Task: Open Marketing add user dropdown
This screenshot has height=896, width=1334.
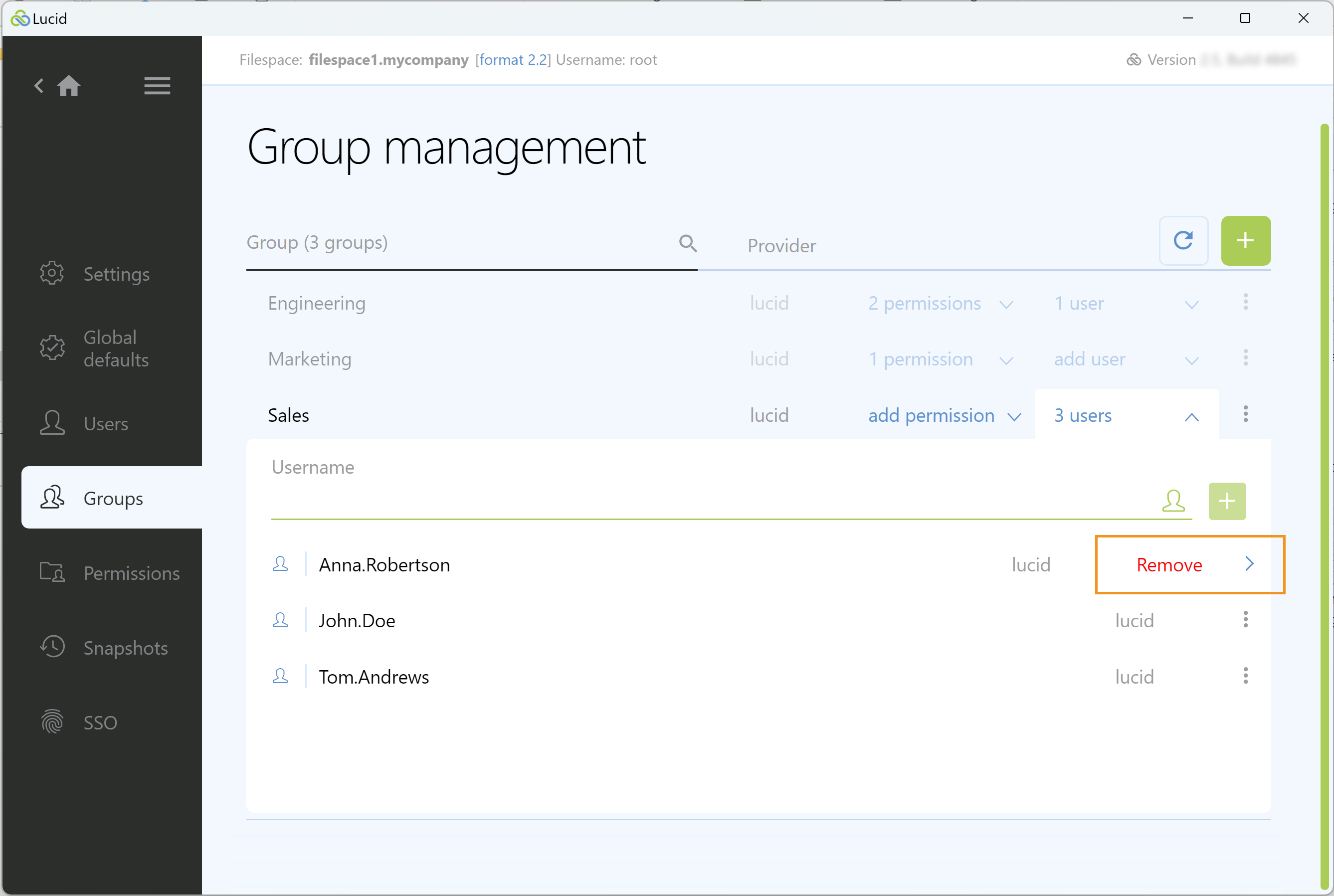Action: pyautogui.click(x=1126, y=359)
